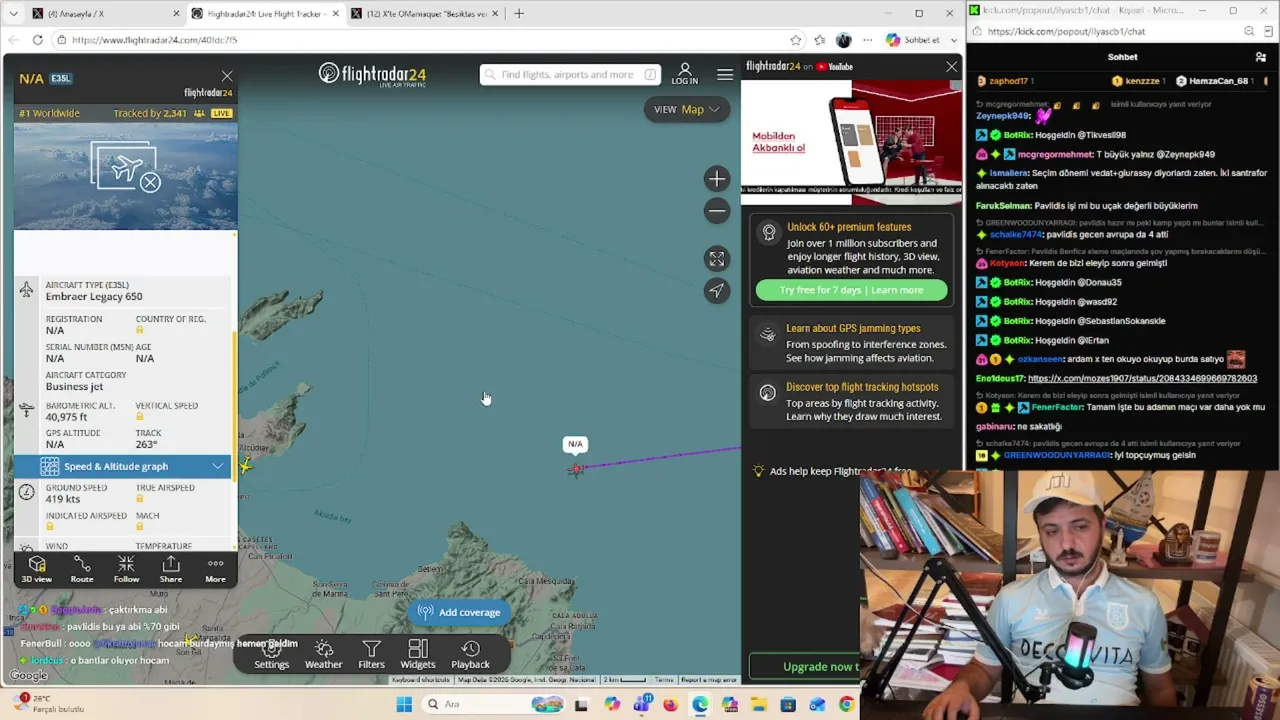Open the More options in flight panel
1280x720 pixels.
coord(215,570)
